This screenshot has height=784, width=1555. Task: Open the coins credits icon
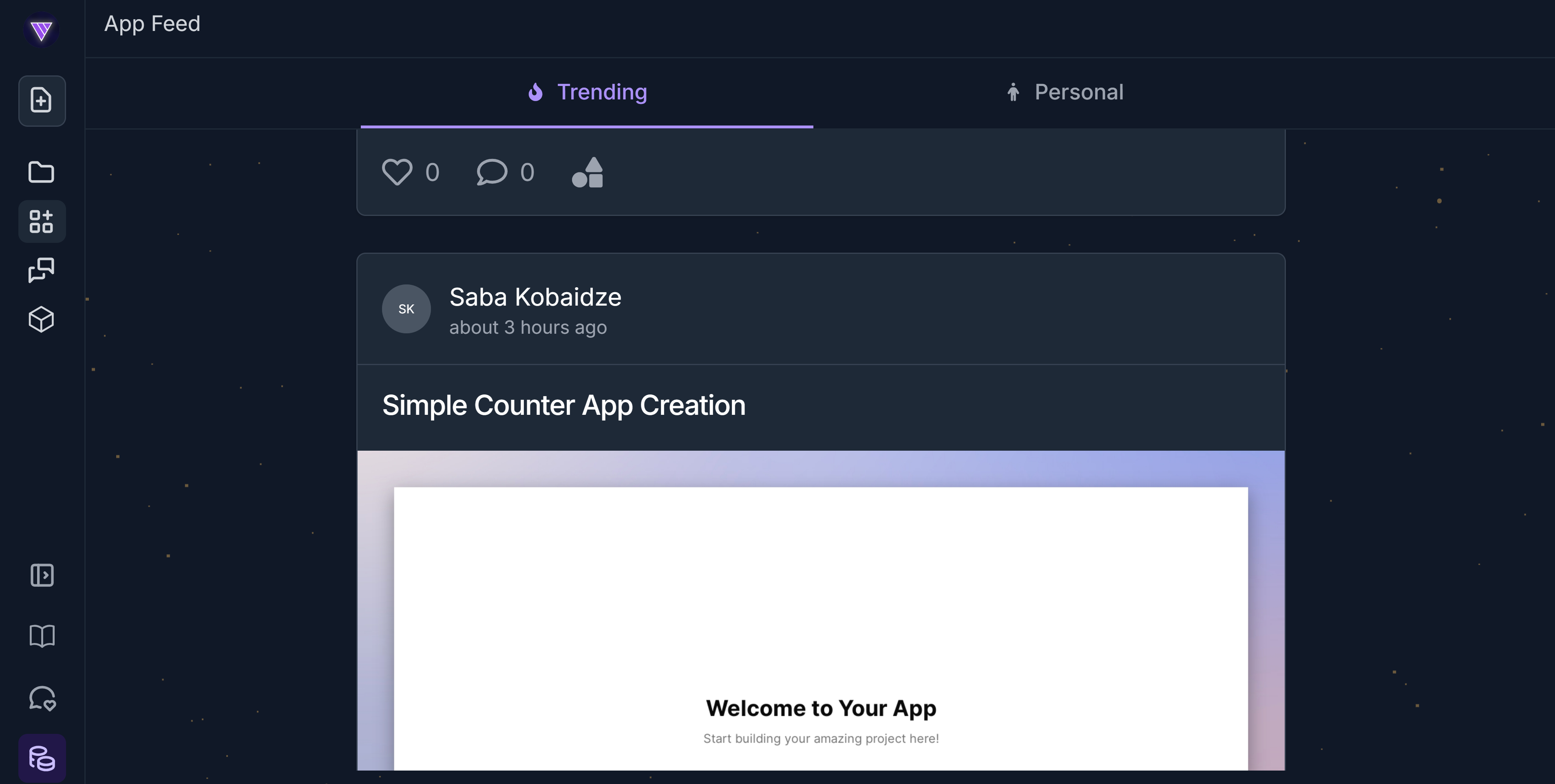coord(42,759)
